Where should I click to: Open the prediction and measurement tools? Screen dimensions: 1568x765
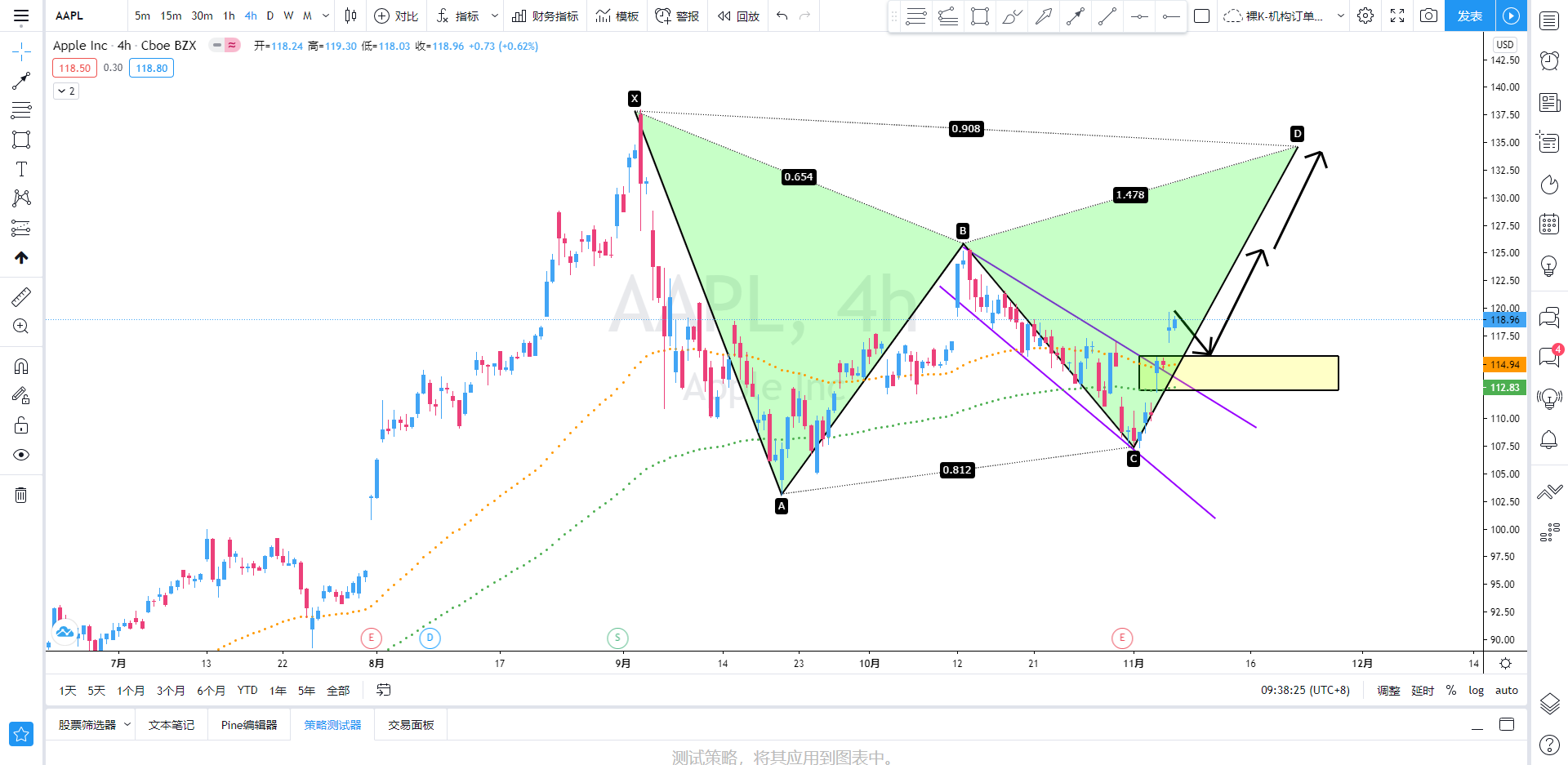click(21, 228)
